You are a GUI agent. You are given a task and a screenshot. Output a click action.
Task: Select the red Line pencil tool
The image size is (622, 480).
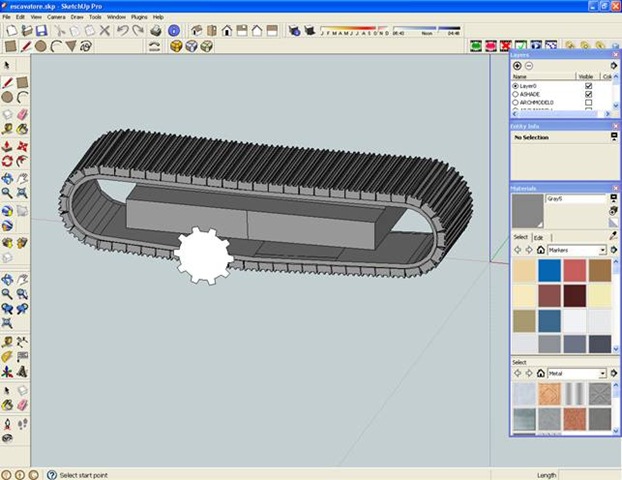click(x=7, y=83)
